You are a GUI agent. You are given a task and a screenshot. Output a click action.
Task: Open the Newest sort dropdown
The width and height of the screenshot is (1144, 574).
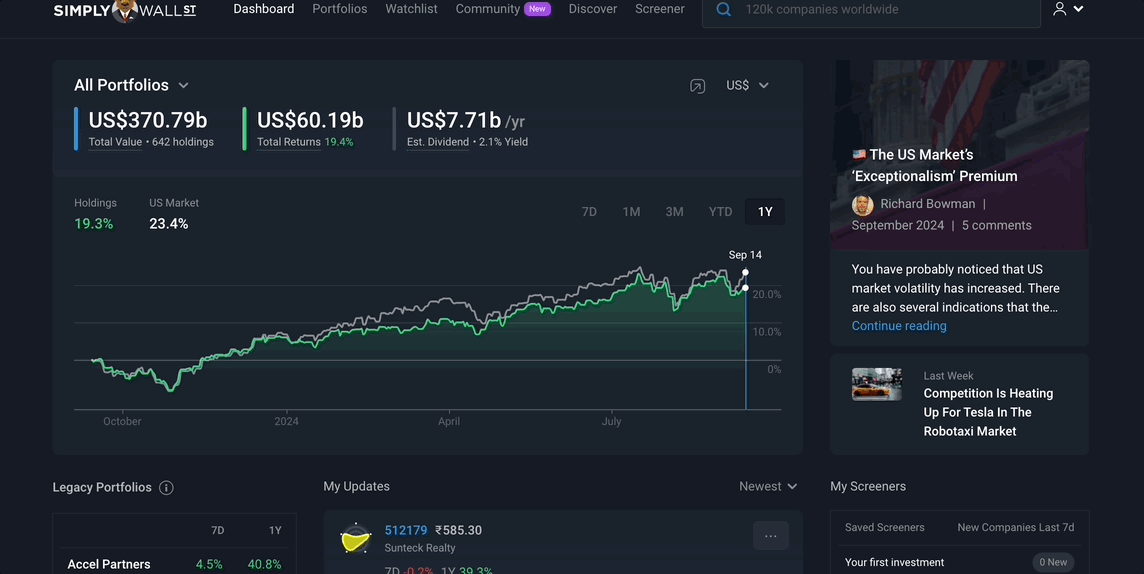[768, 486]
